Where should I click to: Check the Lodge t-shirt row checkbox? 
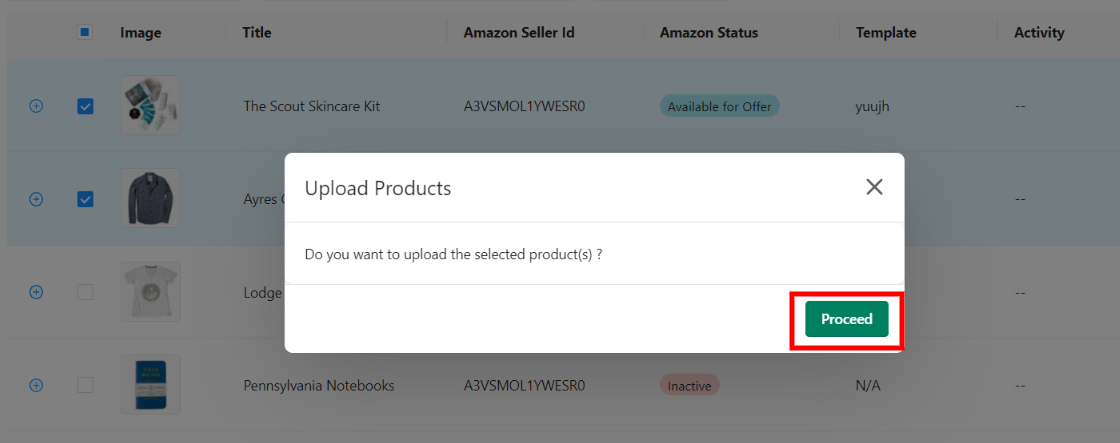click(x=85, y=292)
